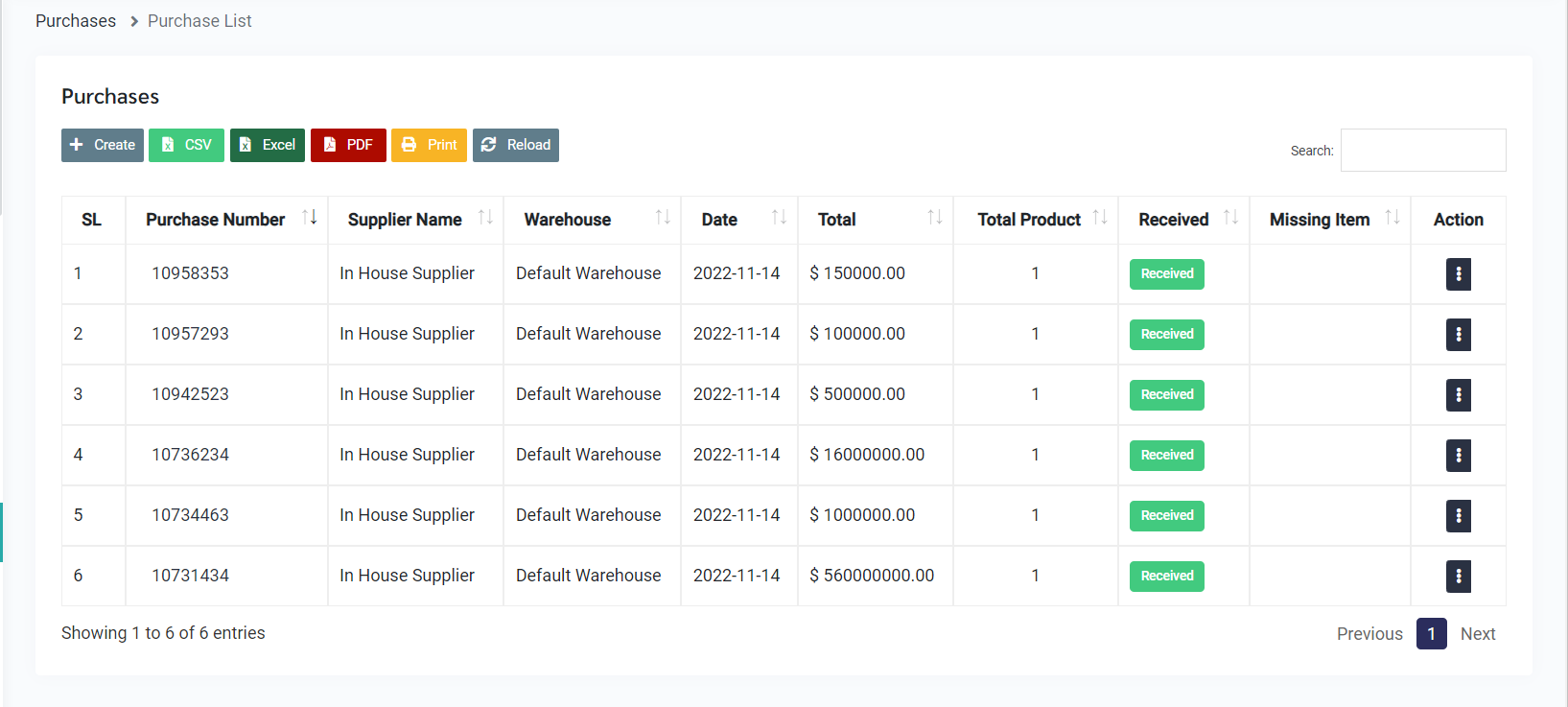The image size is (1568, 707).
Task: Reload the purchases table
Action: 516,145
